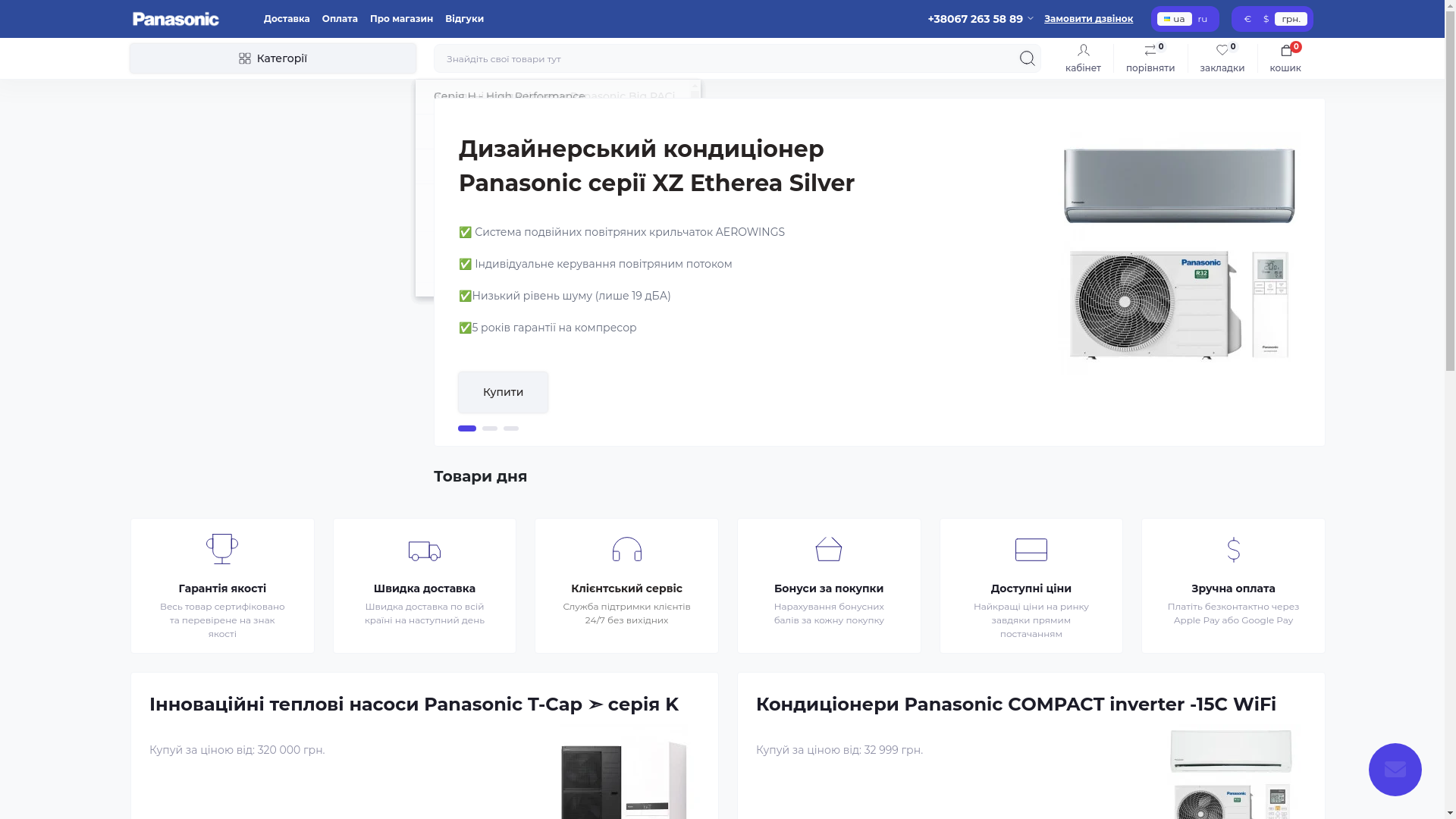Image resolution: width=1456 pixels, height=819 pixels.
Task: Select грн. currency
Action: coord(1291,19)
